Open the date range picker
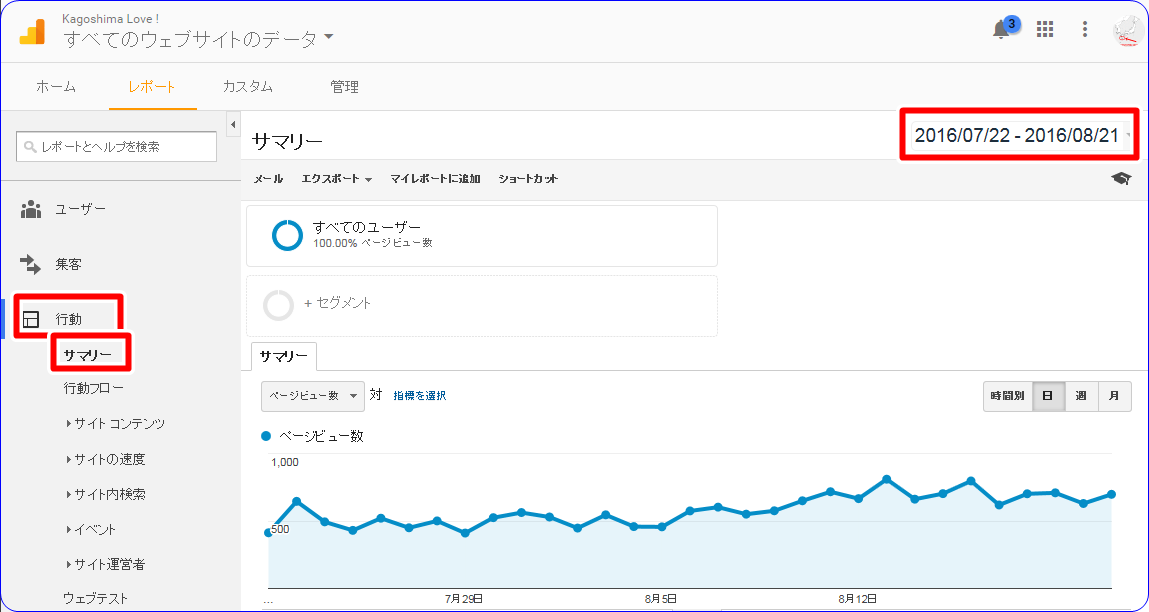Viewport: 1149px width, 612px height. pos(1021,136)
